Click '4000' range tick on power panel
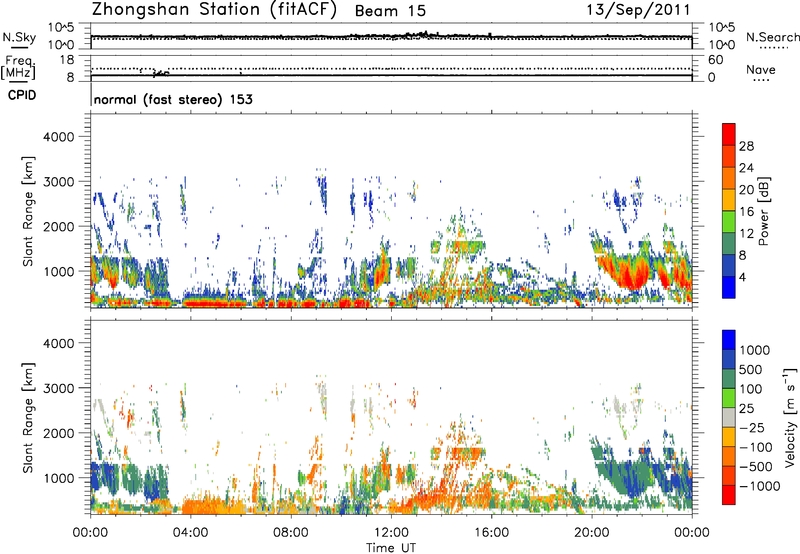Screen dimensions: 800x554 (x=59, y=137)
